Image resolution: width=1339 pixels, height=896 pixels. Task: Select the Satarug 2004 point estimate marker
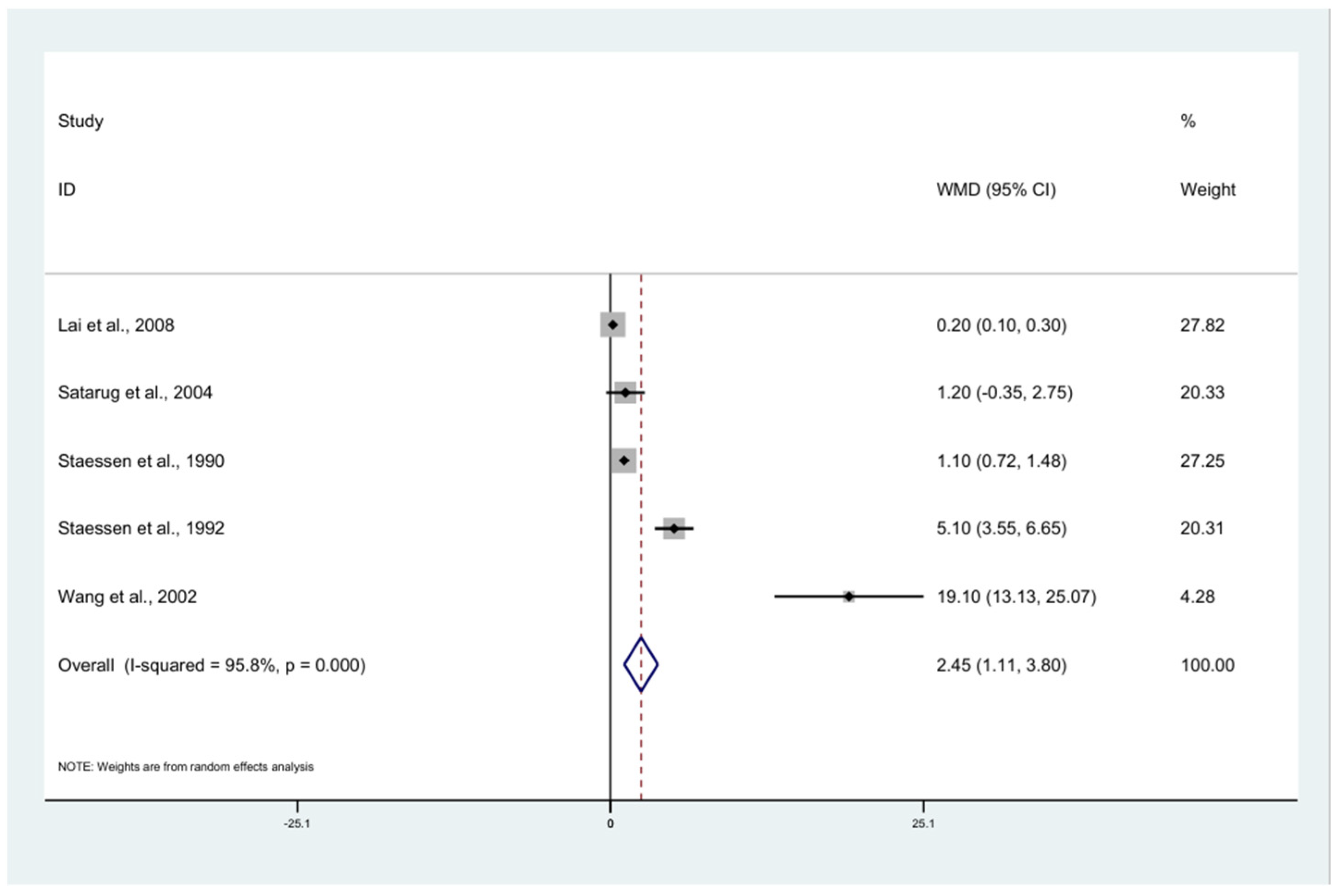tap(625, 393)
